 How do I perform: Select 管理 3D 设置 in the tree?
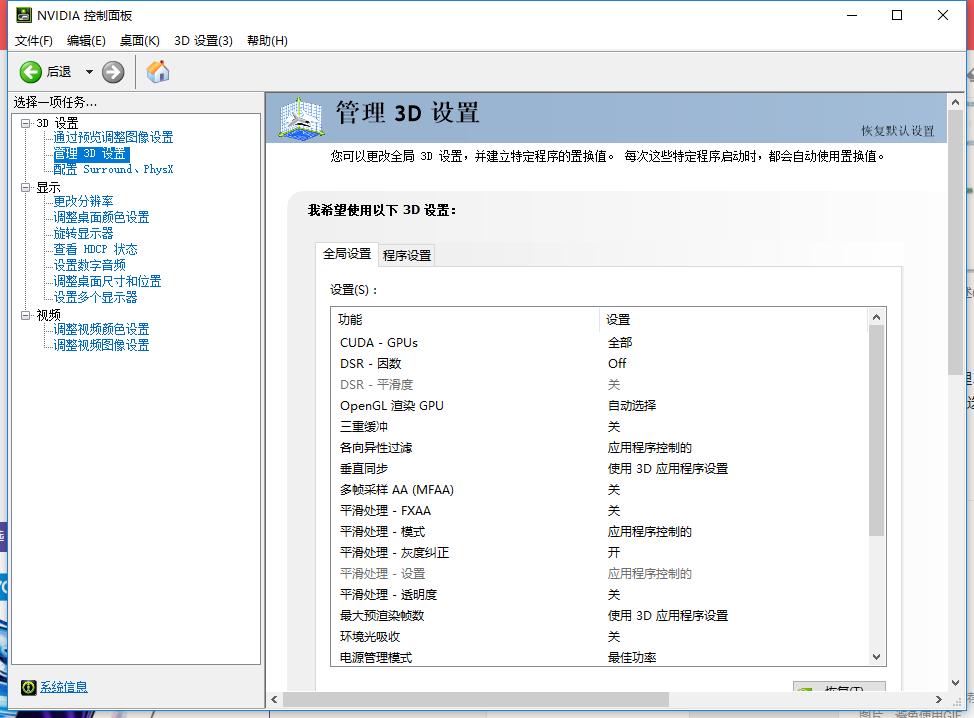[91, 153]
